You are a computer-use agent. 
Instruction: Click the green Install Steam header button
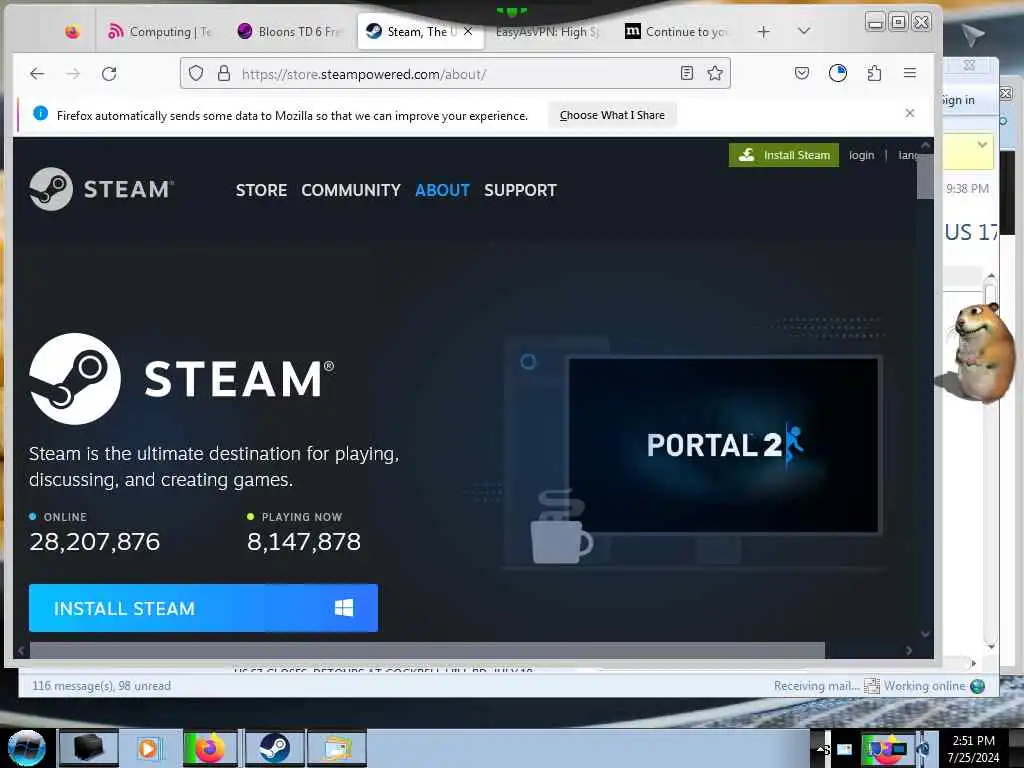coord(784,155)
